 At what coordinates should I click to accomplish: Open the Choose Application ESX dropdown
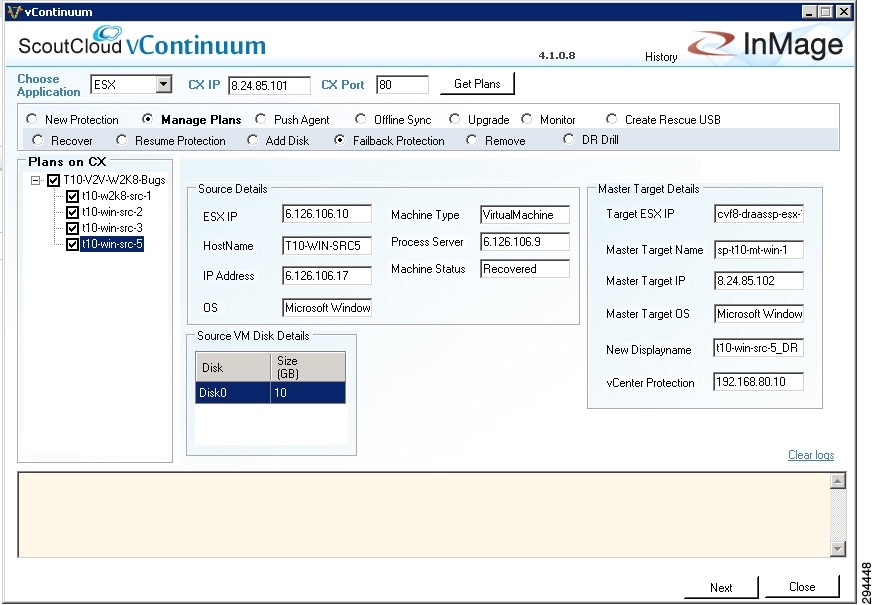pyautogui.click(x=164, y=85)
